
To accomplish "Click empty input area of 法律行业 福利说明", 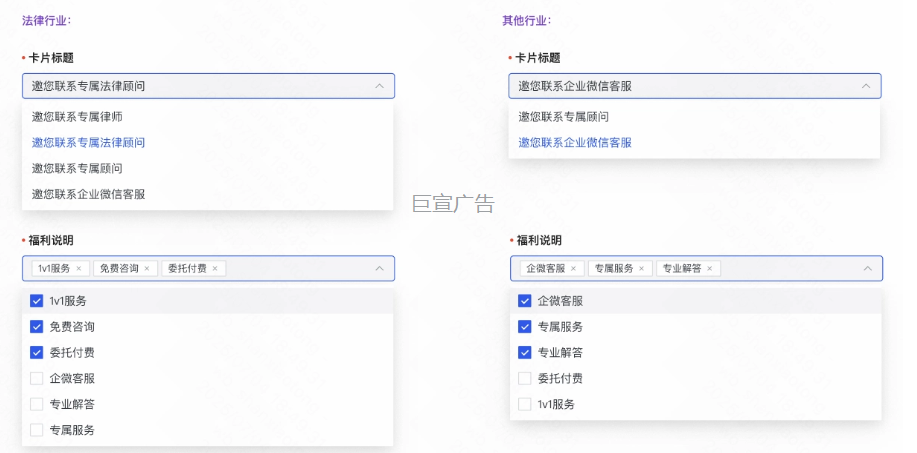I will (x=298, y=268).
